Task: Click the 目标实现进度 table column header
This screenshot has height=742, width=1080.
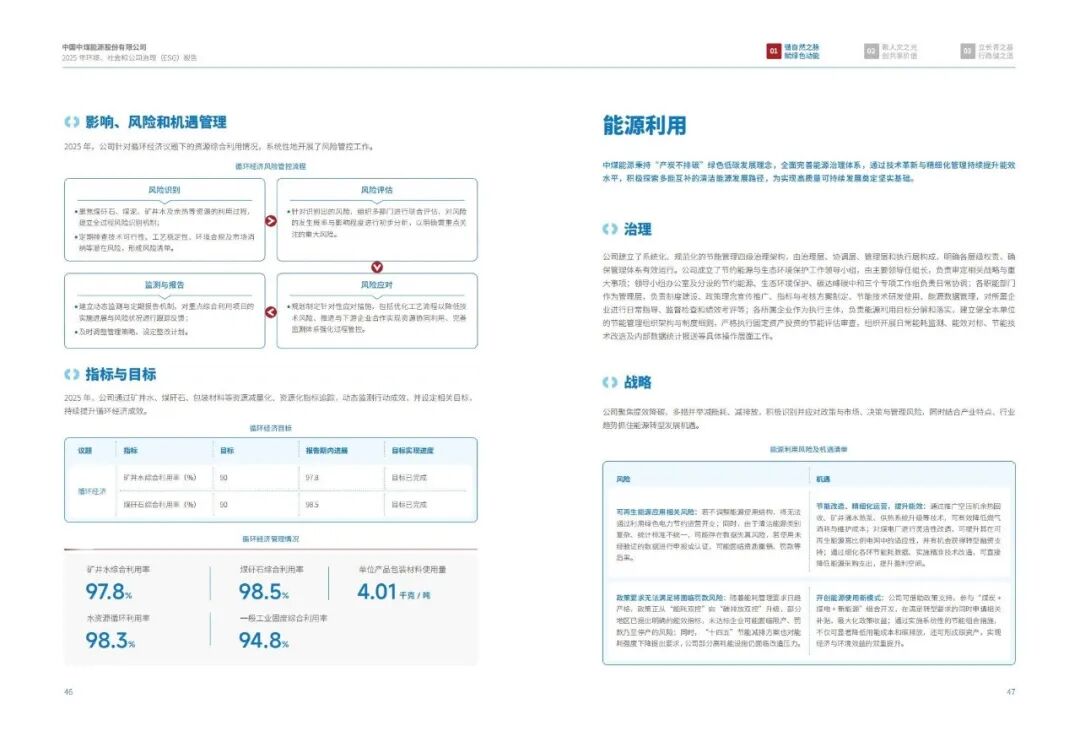Action: (413, 451)
